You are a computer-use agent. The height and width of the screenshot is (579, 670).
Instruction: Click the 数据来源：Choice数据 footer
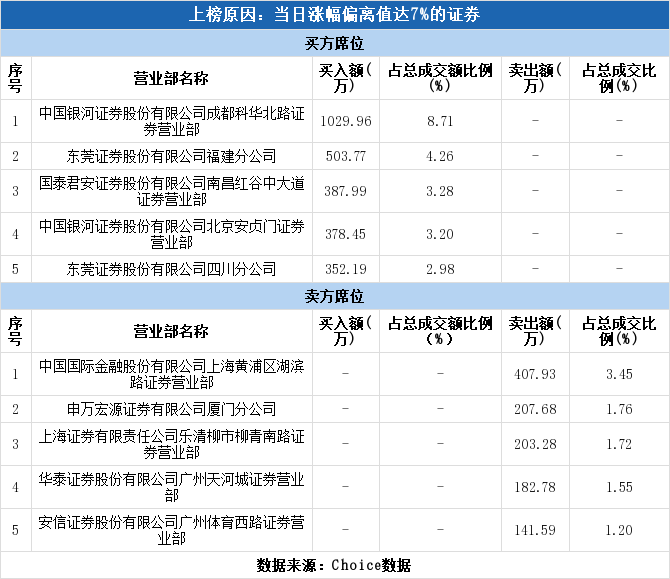334,565
